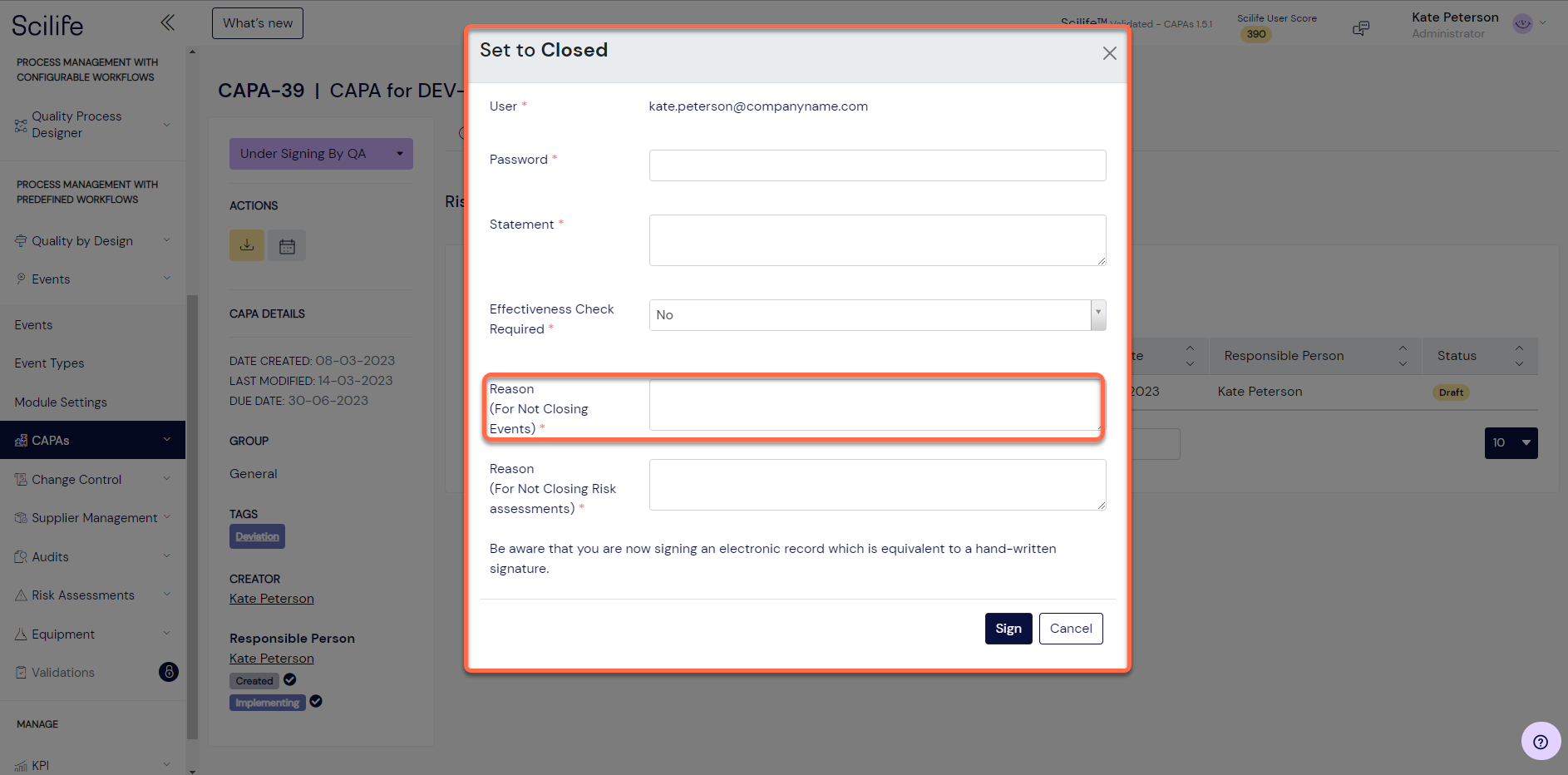The height and width of the screenshot is (775, 1568).
Task: Click the chat messages icon in header
Action: [x=1361, y=28]
